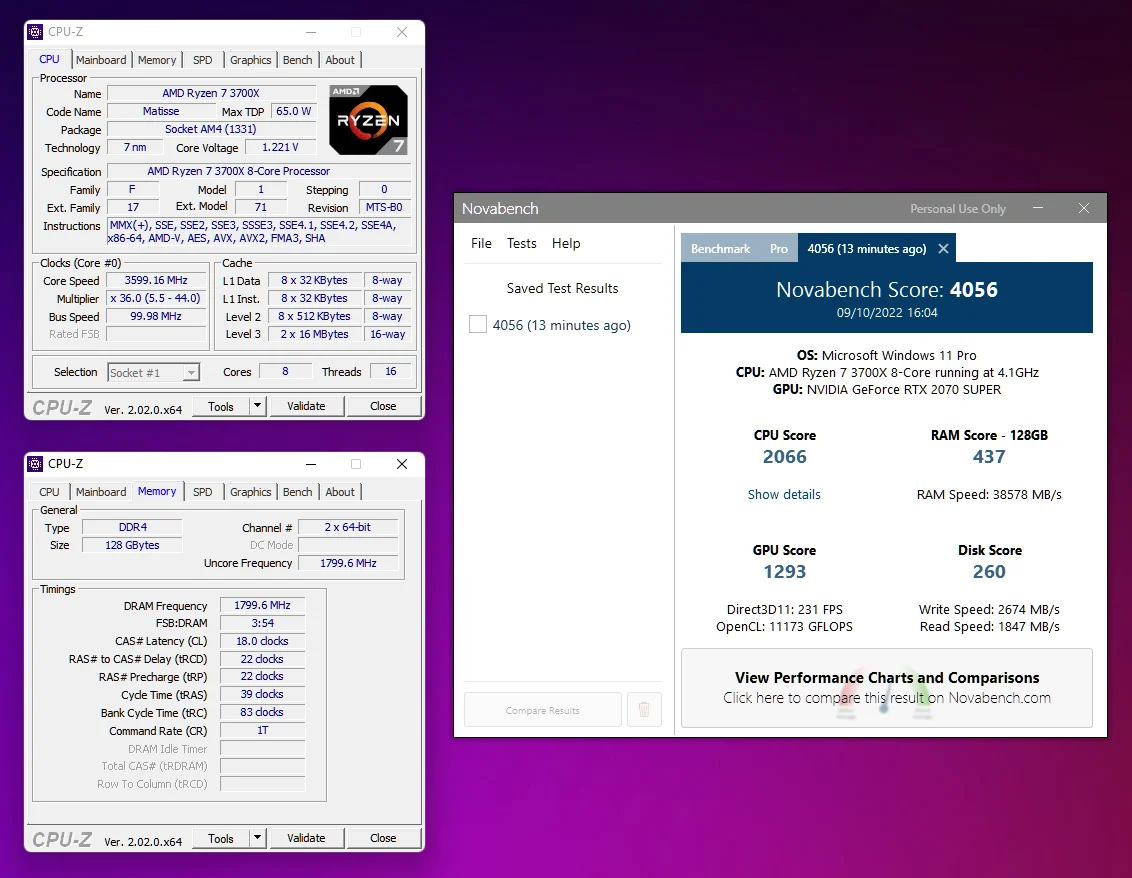Click the FSB:DRAM value 3:54
Image resolution: width=1132 pixels, height=878 pixels.
[262, 623]
